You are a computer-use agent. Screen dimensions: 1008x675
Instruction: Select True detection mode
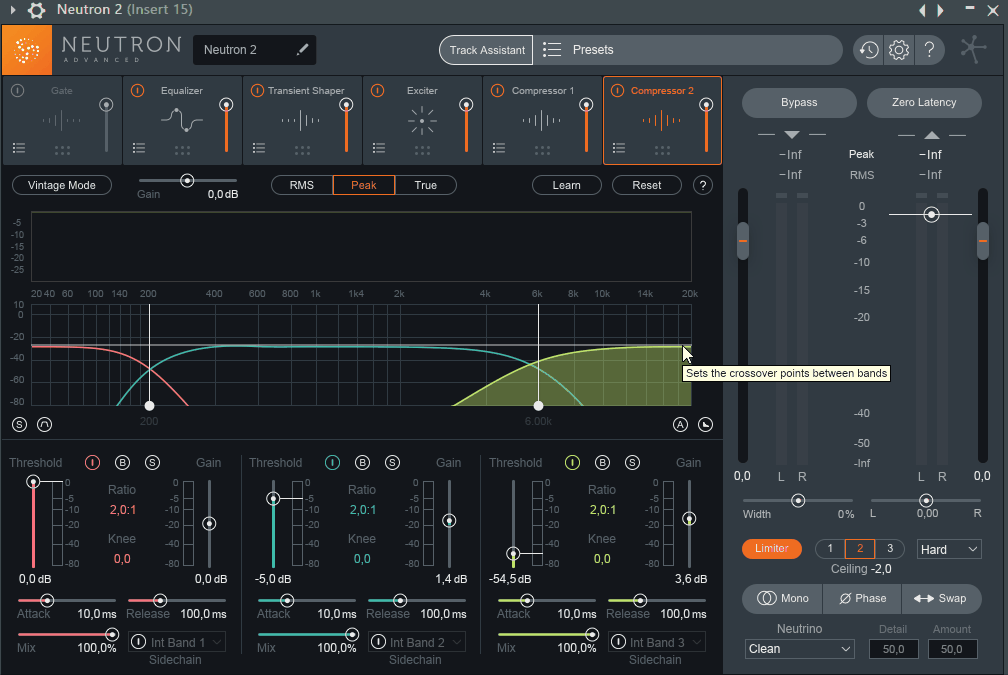tap(426, 185)
